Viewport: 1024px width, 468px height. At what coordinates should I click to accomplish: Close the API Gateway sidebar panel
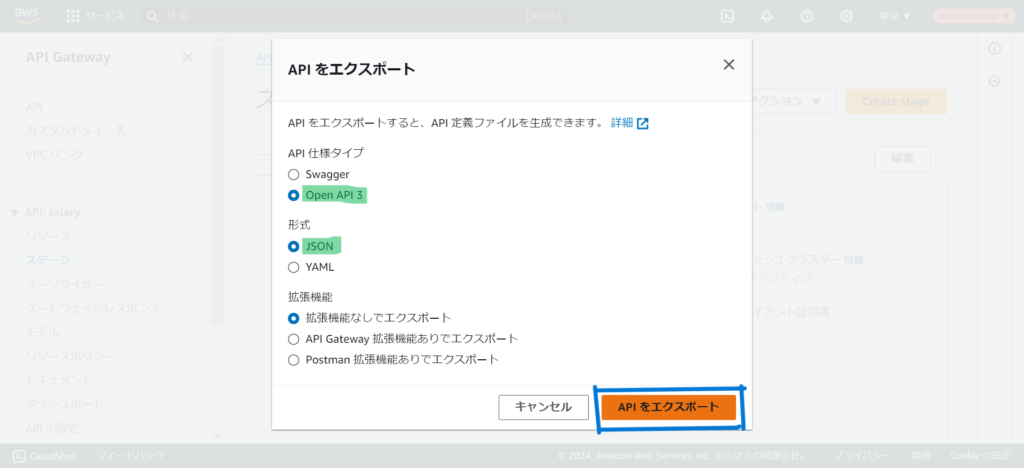click(x=187, y=57)
